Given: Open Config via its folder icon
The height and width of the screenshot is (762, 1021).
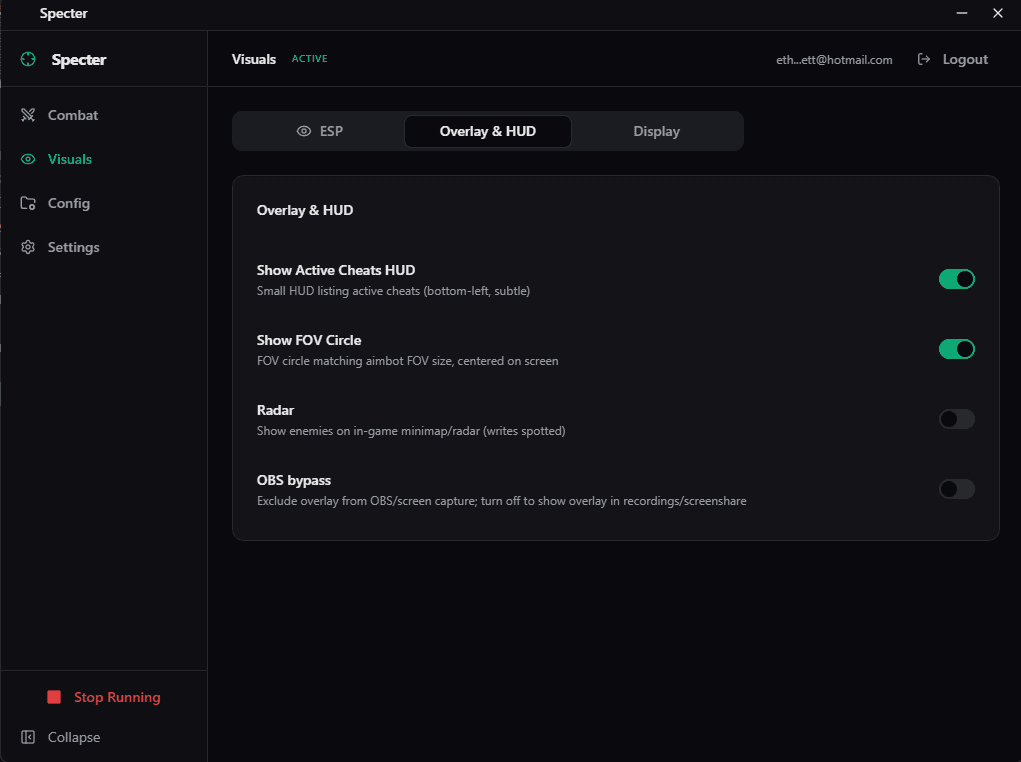Looking at the screenshot, I should pos(27,203).
